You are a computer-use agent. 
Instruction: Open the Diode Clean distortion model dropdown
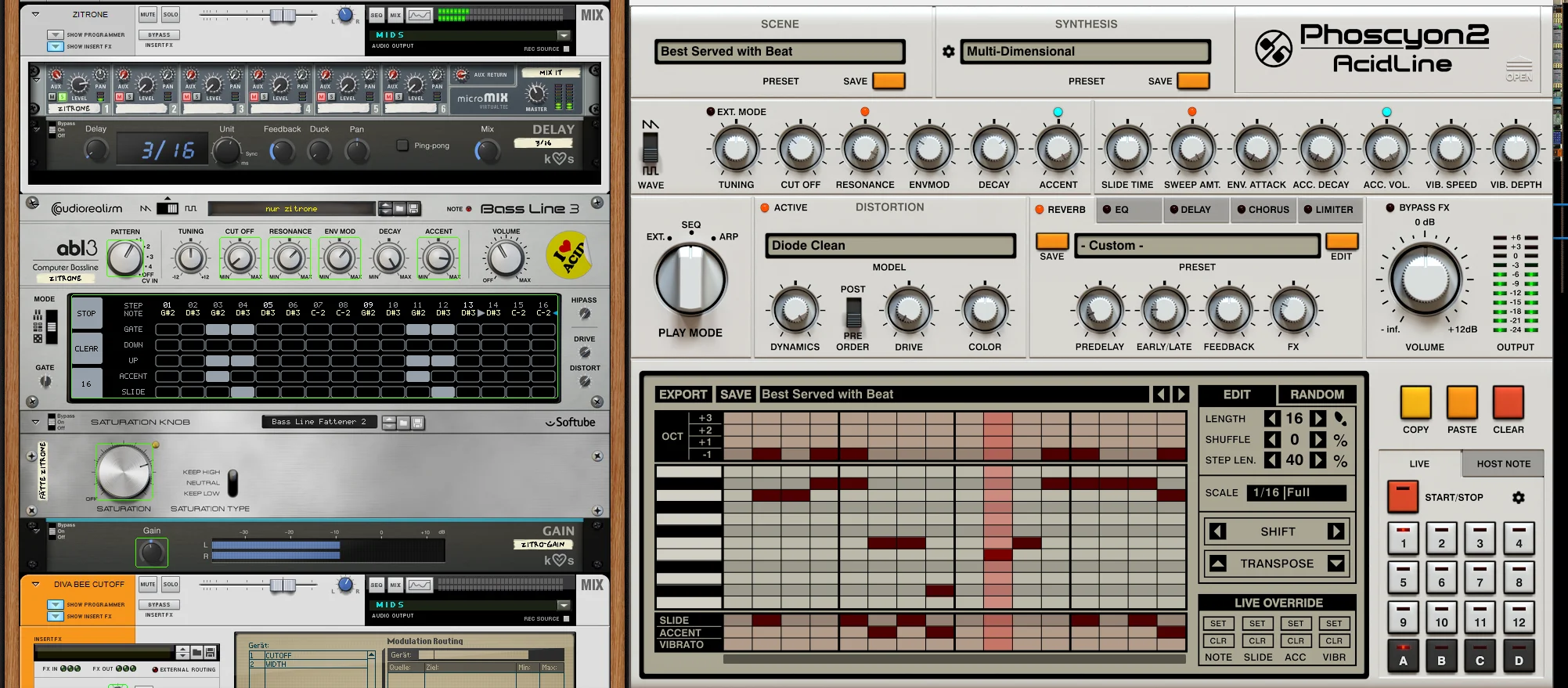[x=890, y=246]
